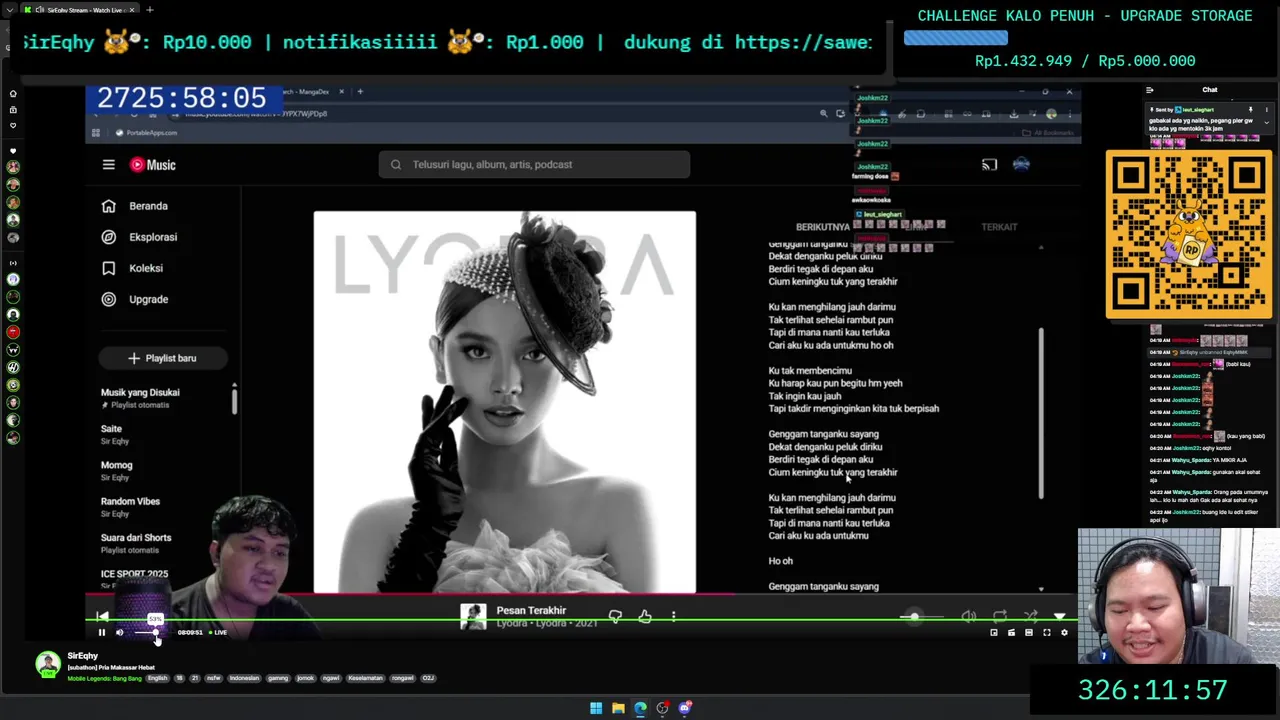Screen dimensions: 1280x720
Task: Click the cast to device icon
Action: (x=989, y=165)
